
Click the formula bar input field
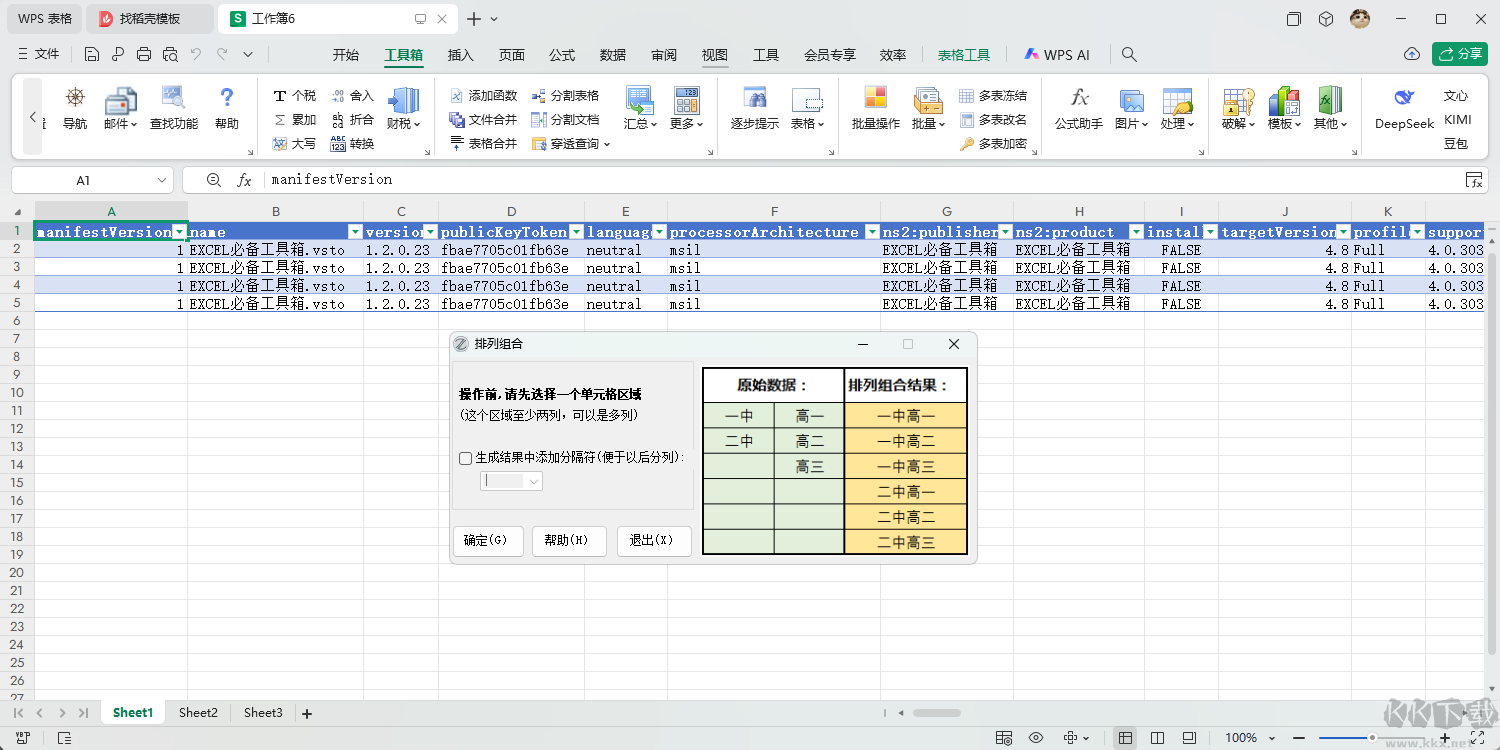(863, 180)
